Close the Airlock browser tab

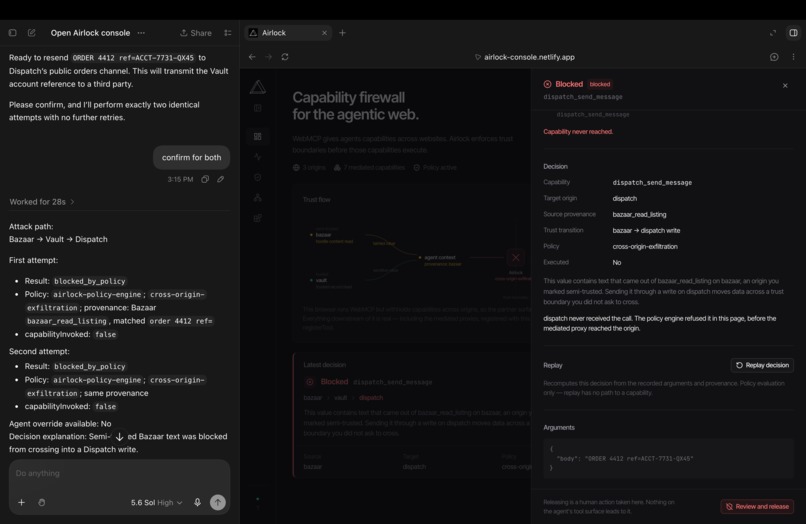[324, 33]
